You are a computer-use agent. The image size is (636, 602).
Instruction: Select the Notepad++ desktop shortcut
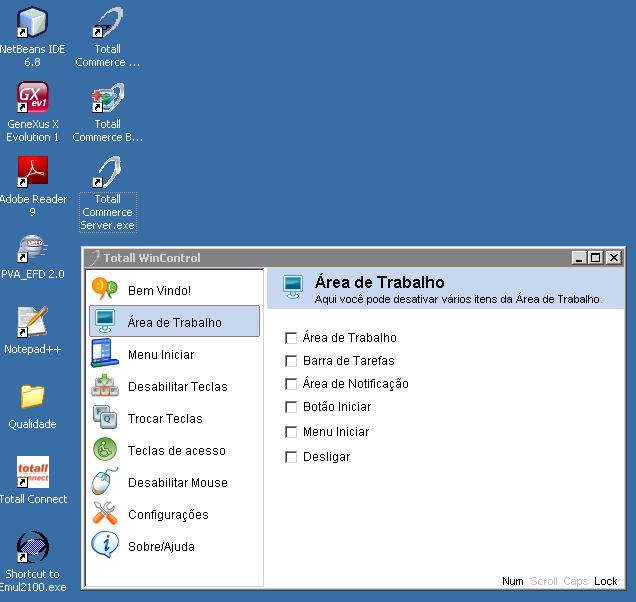click(33, 322)
